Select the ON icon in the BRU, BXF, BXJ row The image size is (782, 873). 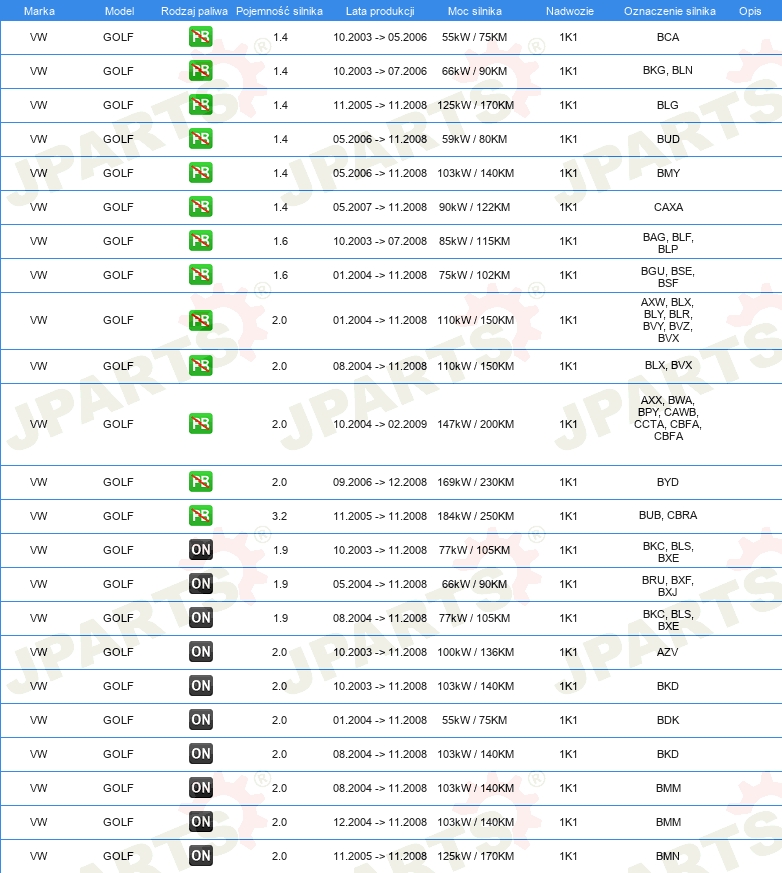click(x=200, y=583)
